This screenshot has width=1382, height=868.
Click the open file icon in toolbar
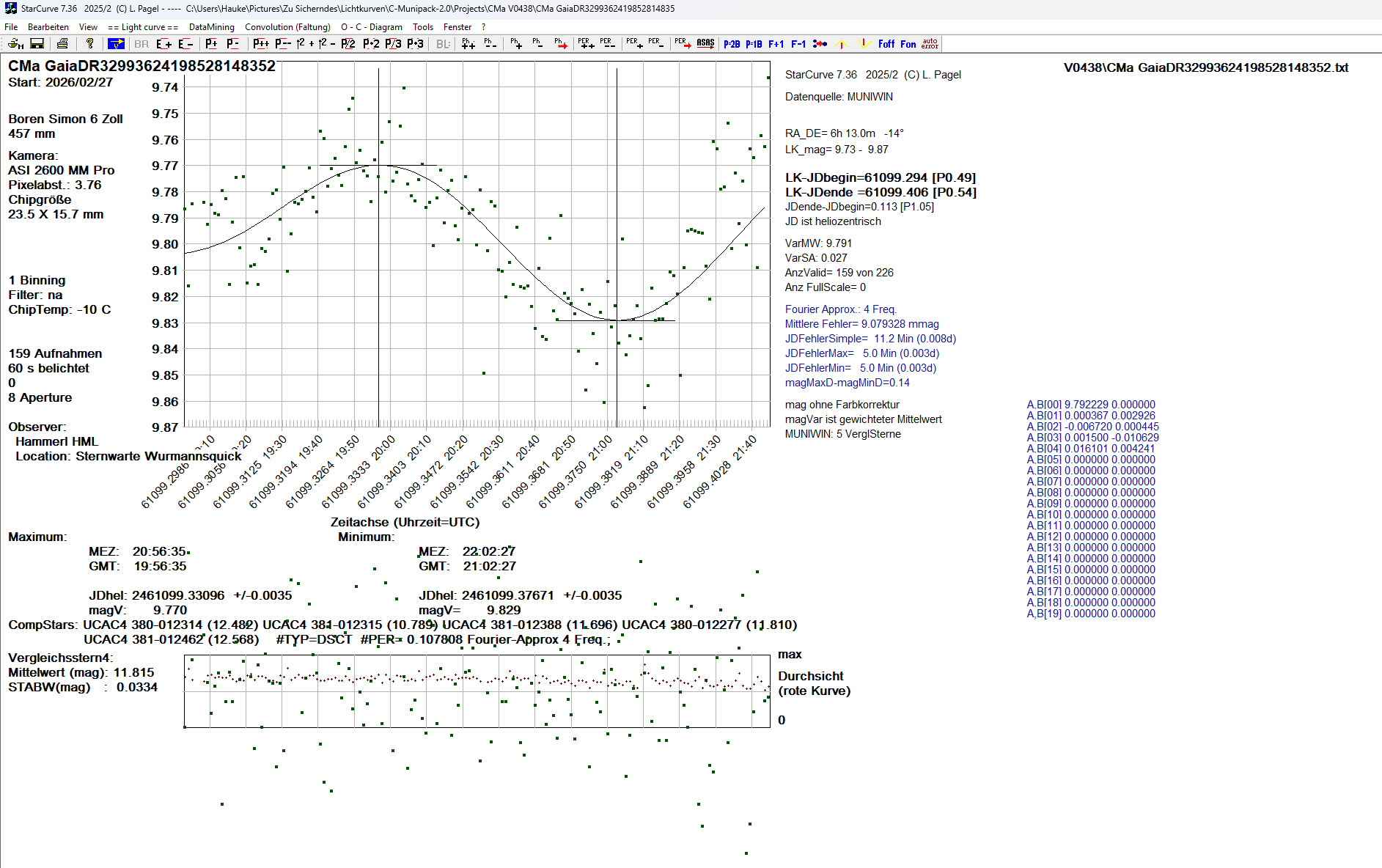pos(15,44)
